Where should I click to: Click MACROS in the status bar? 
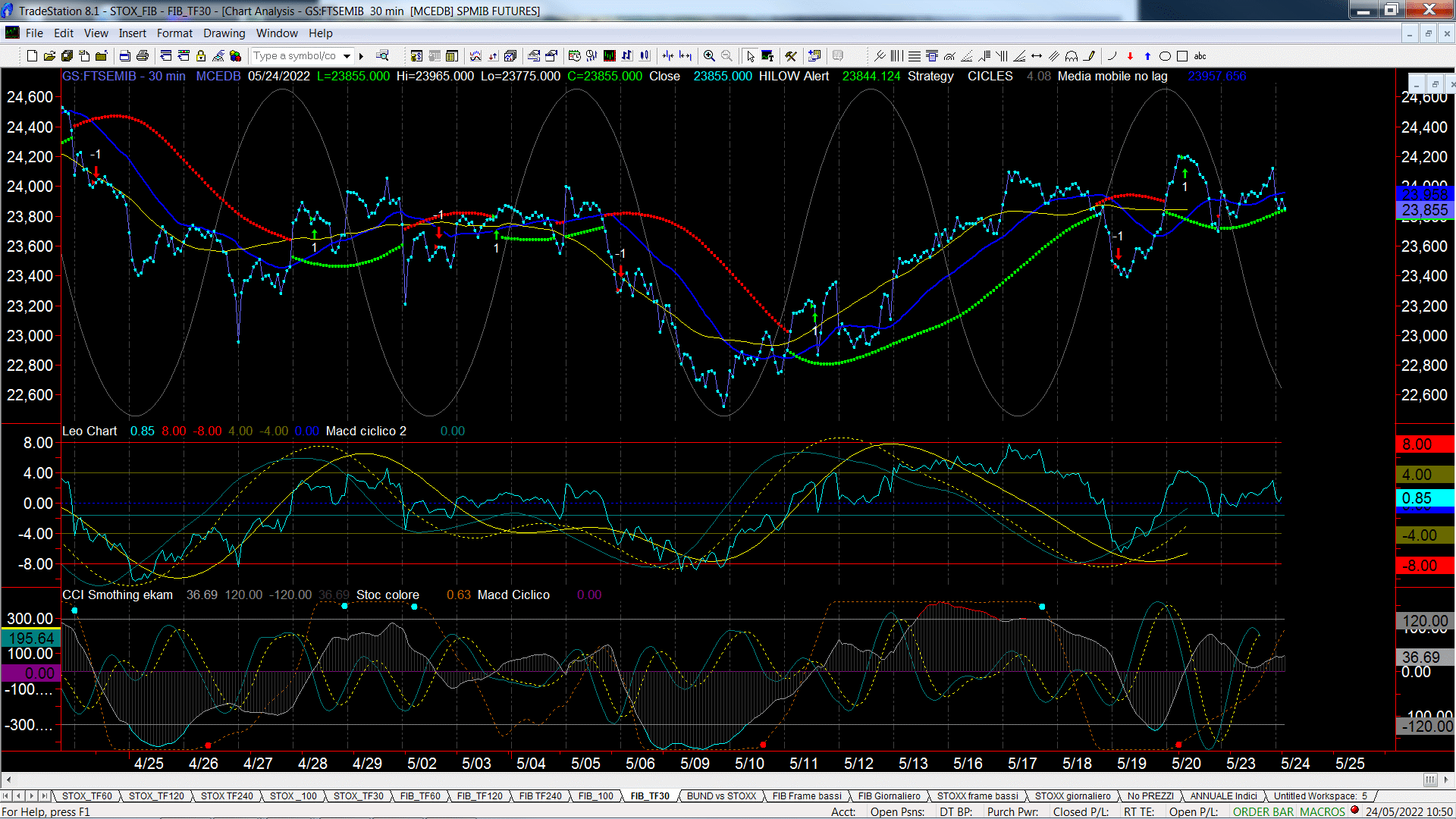pos(1322,811)
